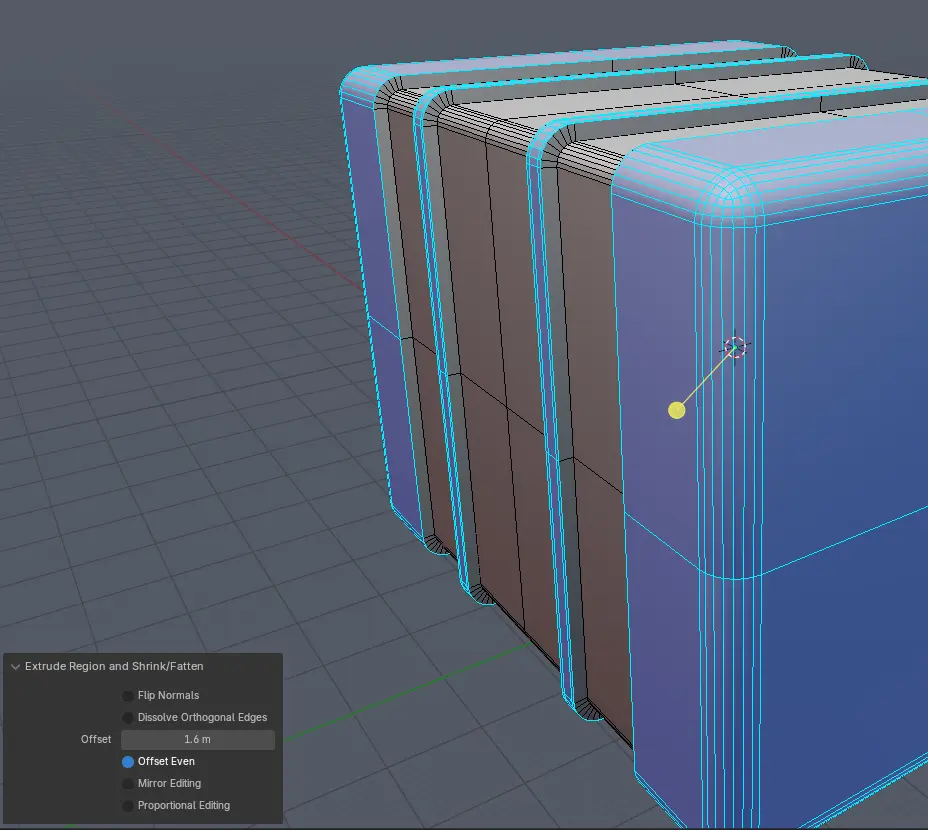Turn on Mirror Editing checkbox

128,783
